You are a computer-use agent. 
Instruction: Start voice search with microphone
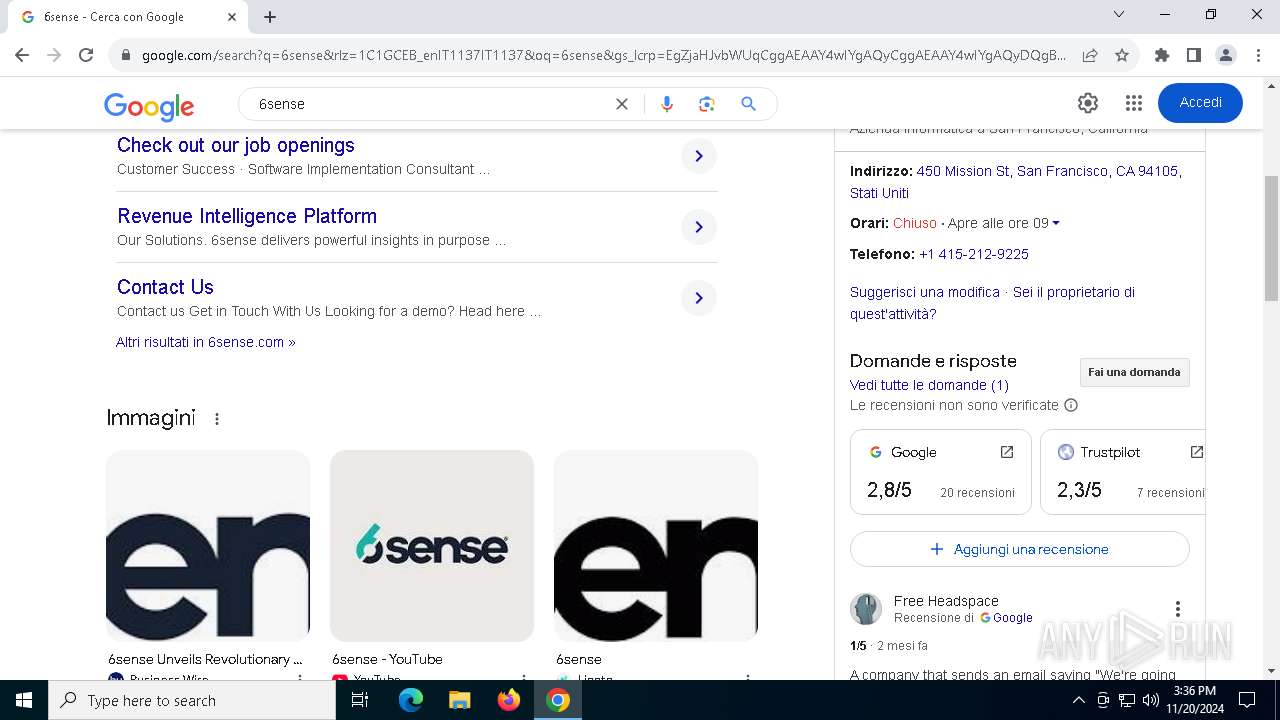667,104
